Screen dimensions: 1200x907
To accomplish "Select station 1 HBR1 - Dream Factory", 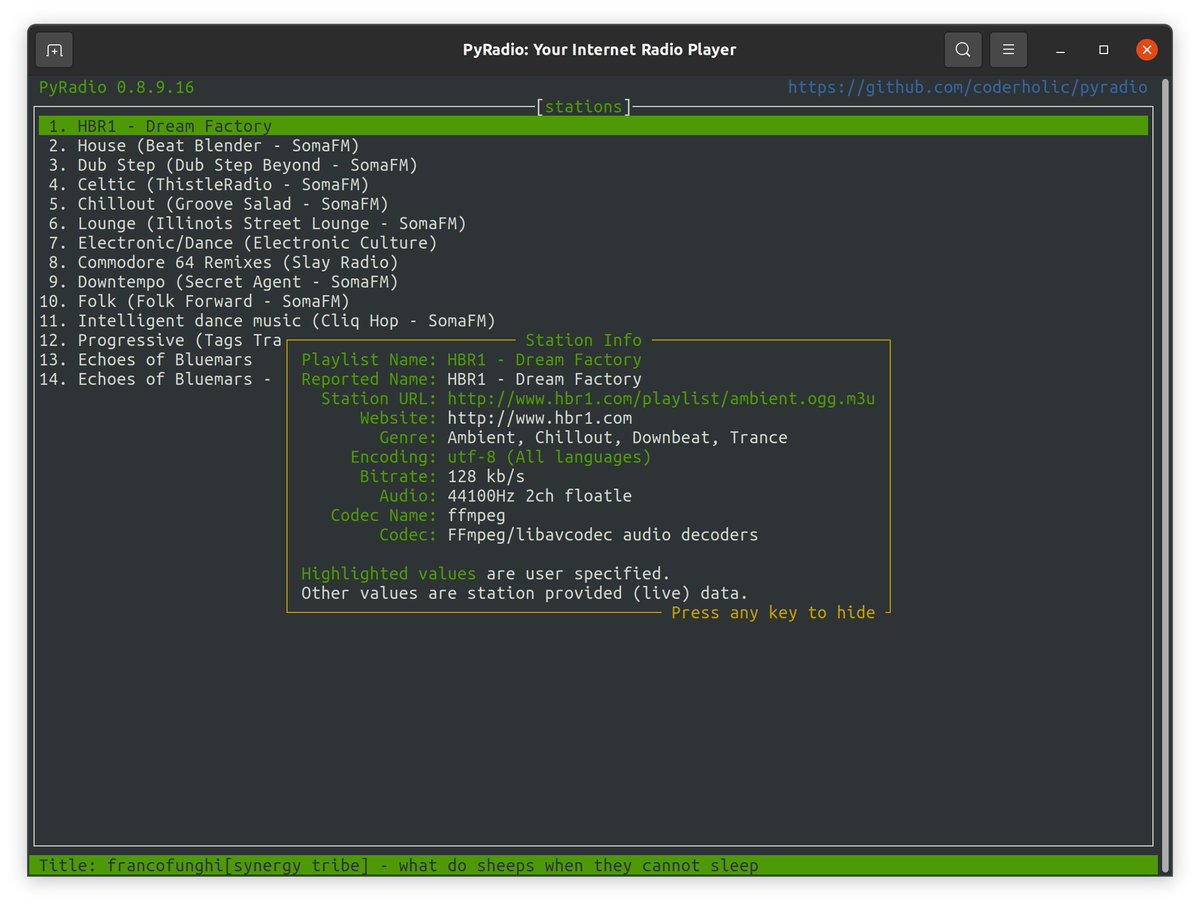I will (593, 126).
